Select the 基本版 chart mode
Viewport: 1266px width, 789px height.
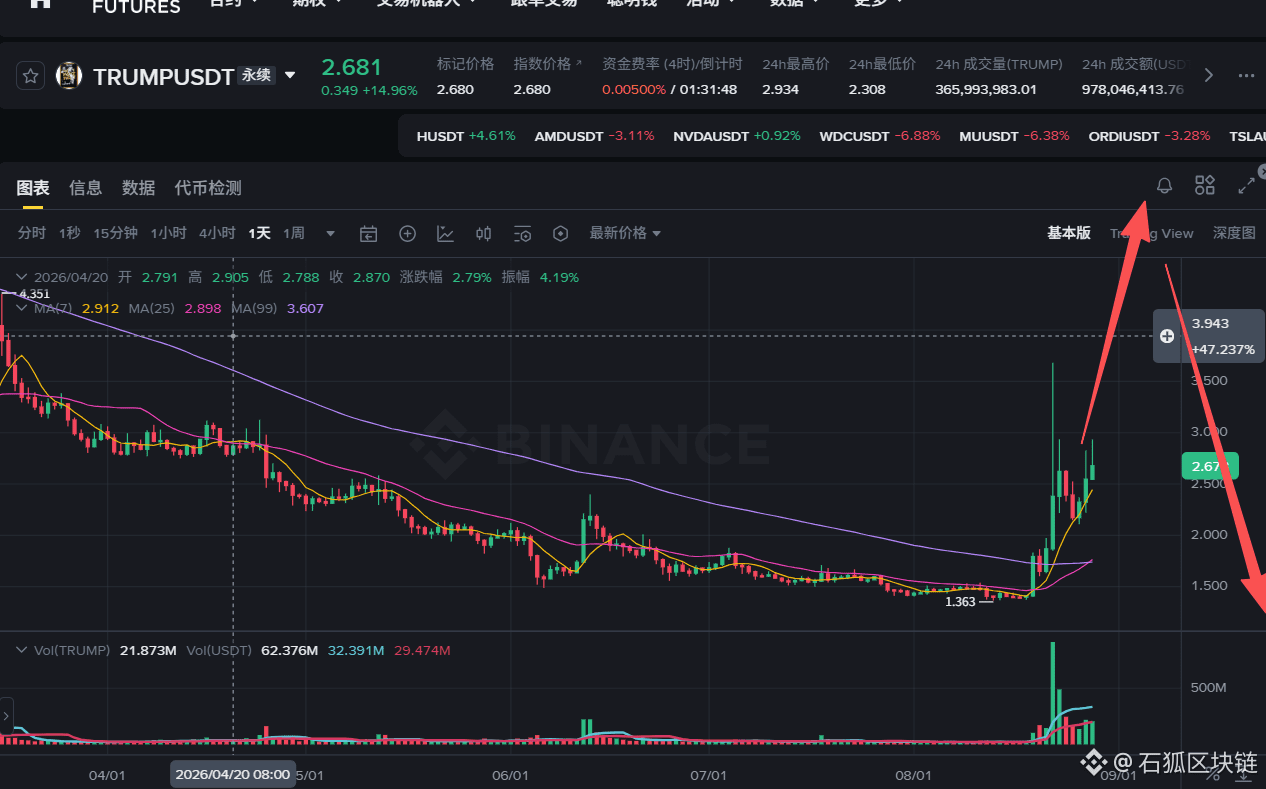[x=1069, y=233]
